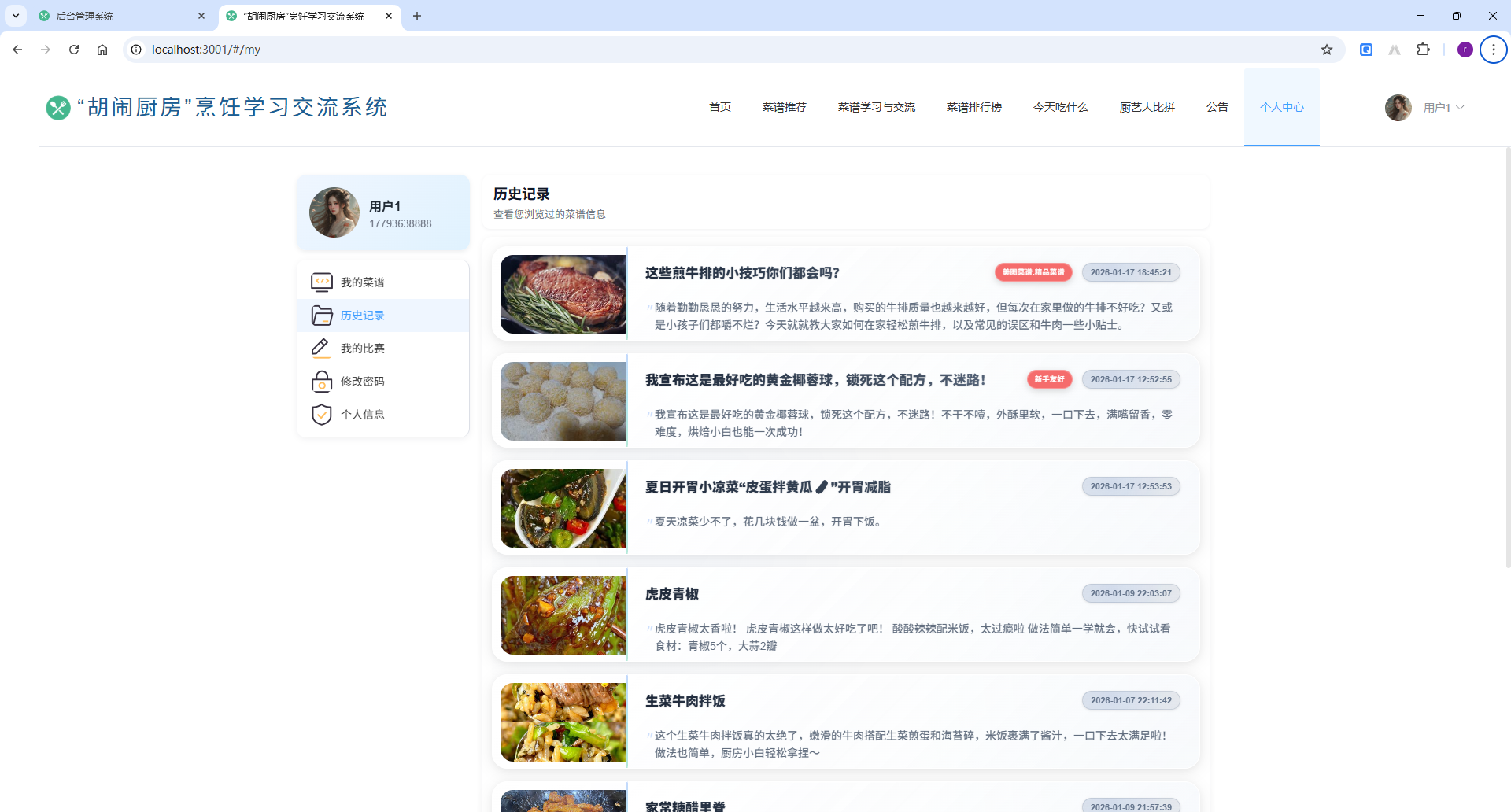The height and width of the screenshot is (812, 1511).
Task: Click the 我的菜谱 code-monitor icon
Action: (x=321, y=282)
